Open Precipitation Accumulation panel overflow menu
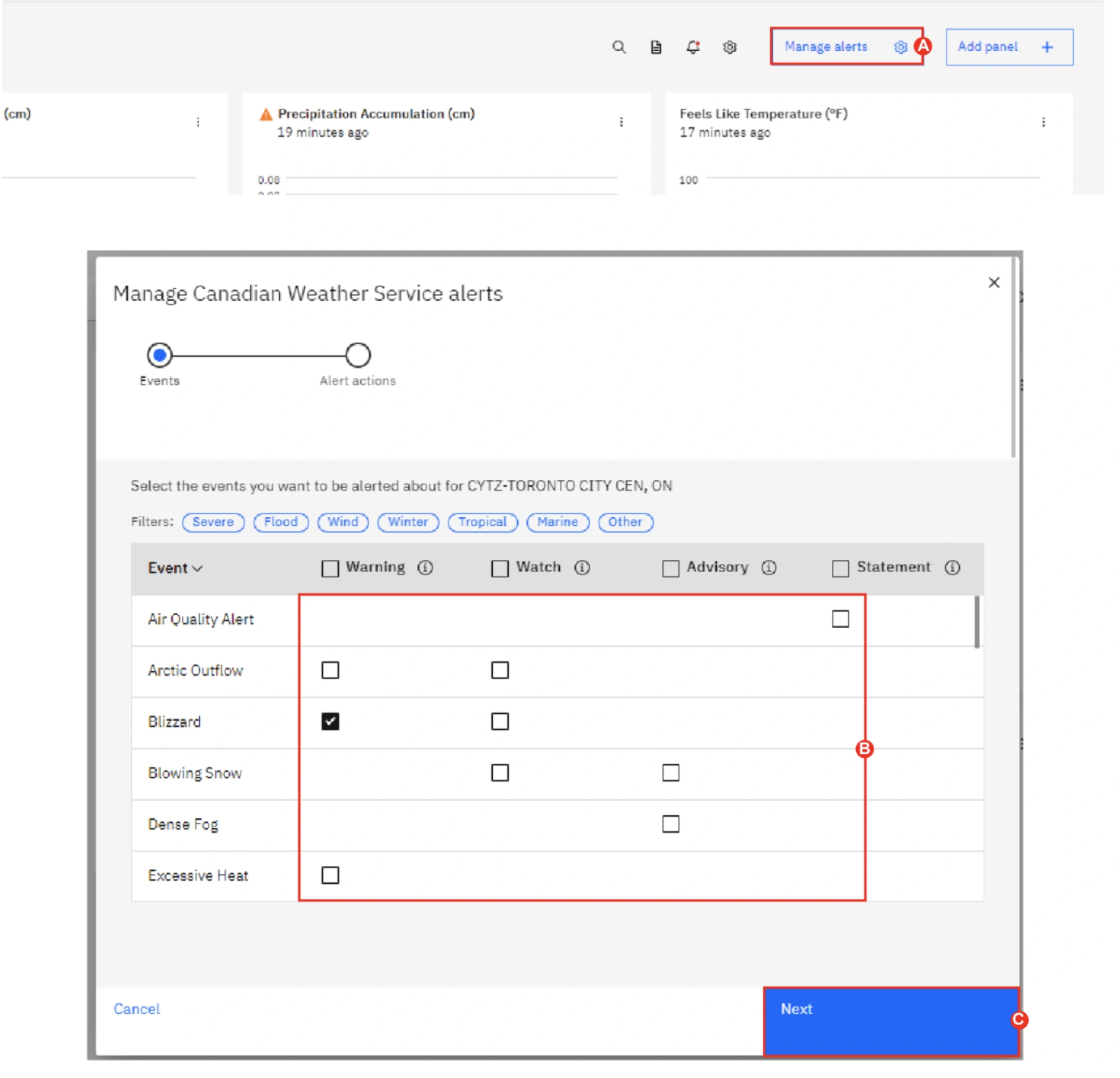Screen dimensions: 1120x1078 621,122
